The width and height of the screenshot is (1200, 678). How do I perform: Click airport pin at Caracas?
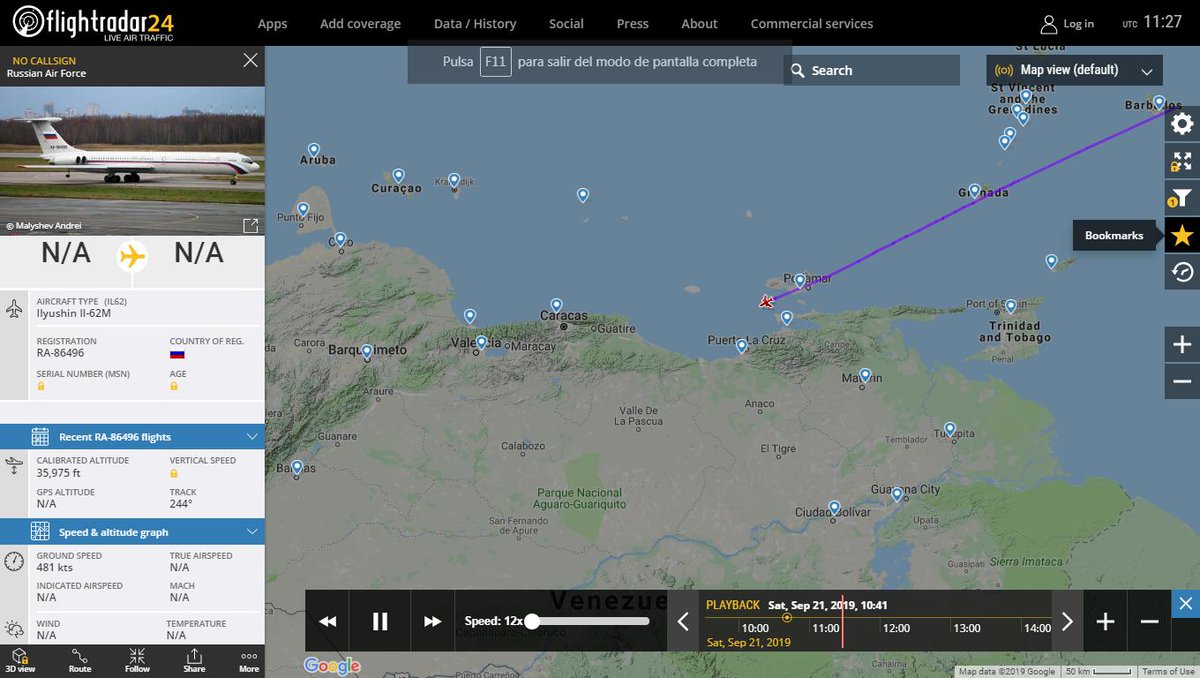(x=557, y=305)
